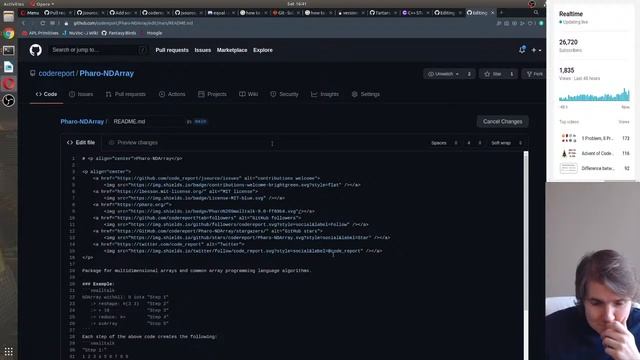The width and height of the screenshot is (640, 360).
Task: Switch to Preview changes tab
Action: tap(133, 142)
